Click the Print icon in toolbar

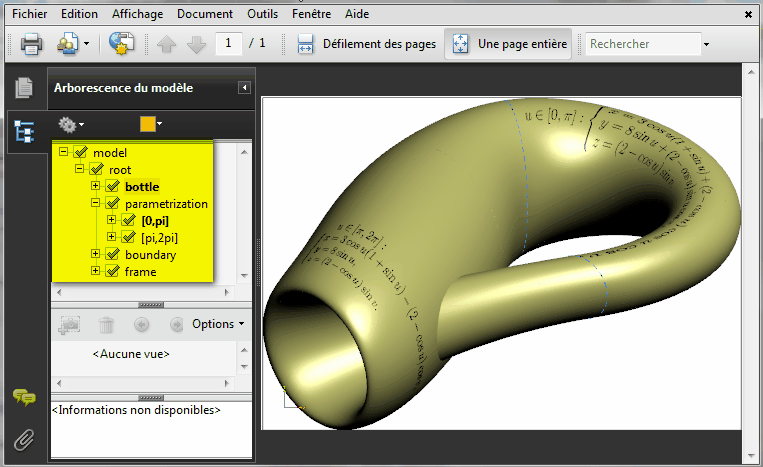31,44
